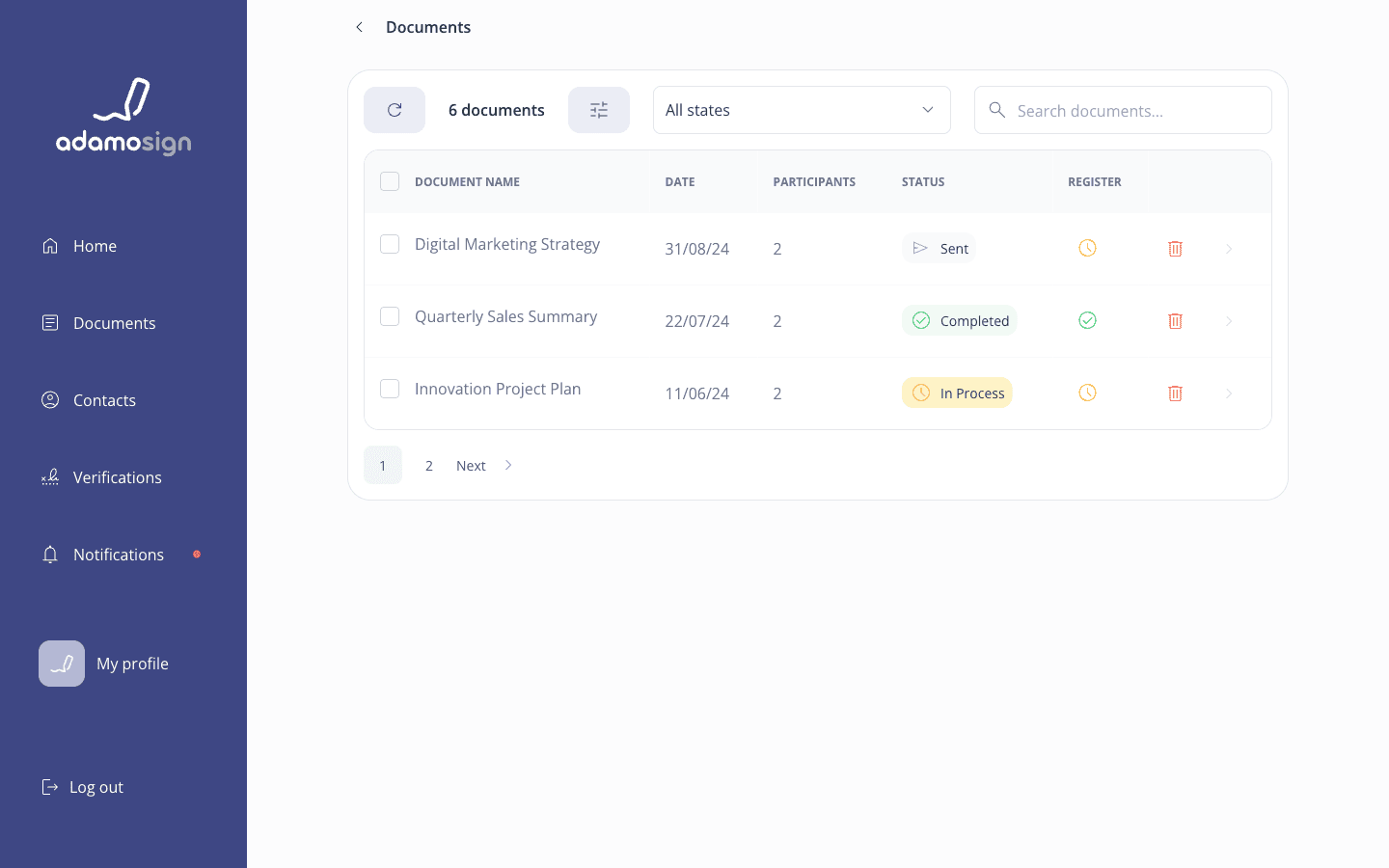The image size is (1389, 868).
Task: Open details chevron for Innovation Project Plan
Action: click(x=1229, y=393)
